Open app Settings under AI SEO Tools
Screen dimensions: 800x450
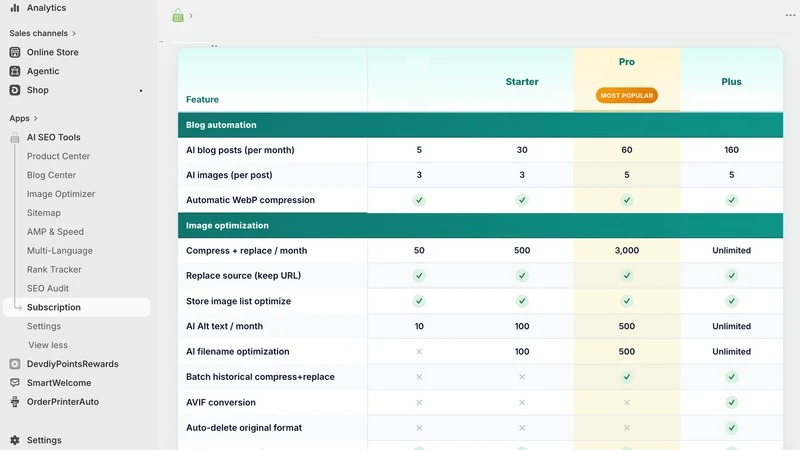click(x=43, y=326)
